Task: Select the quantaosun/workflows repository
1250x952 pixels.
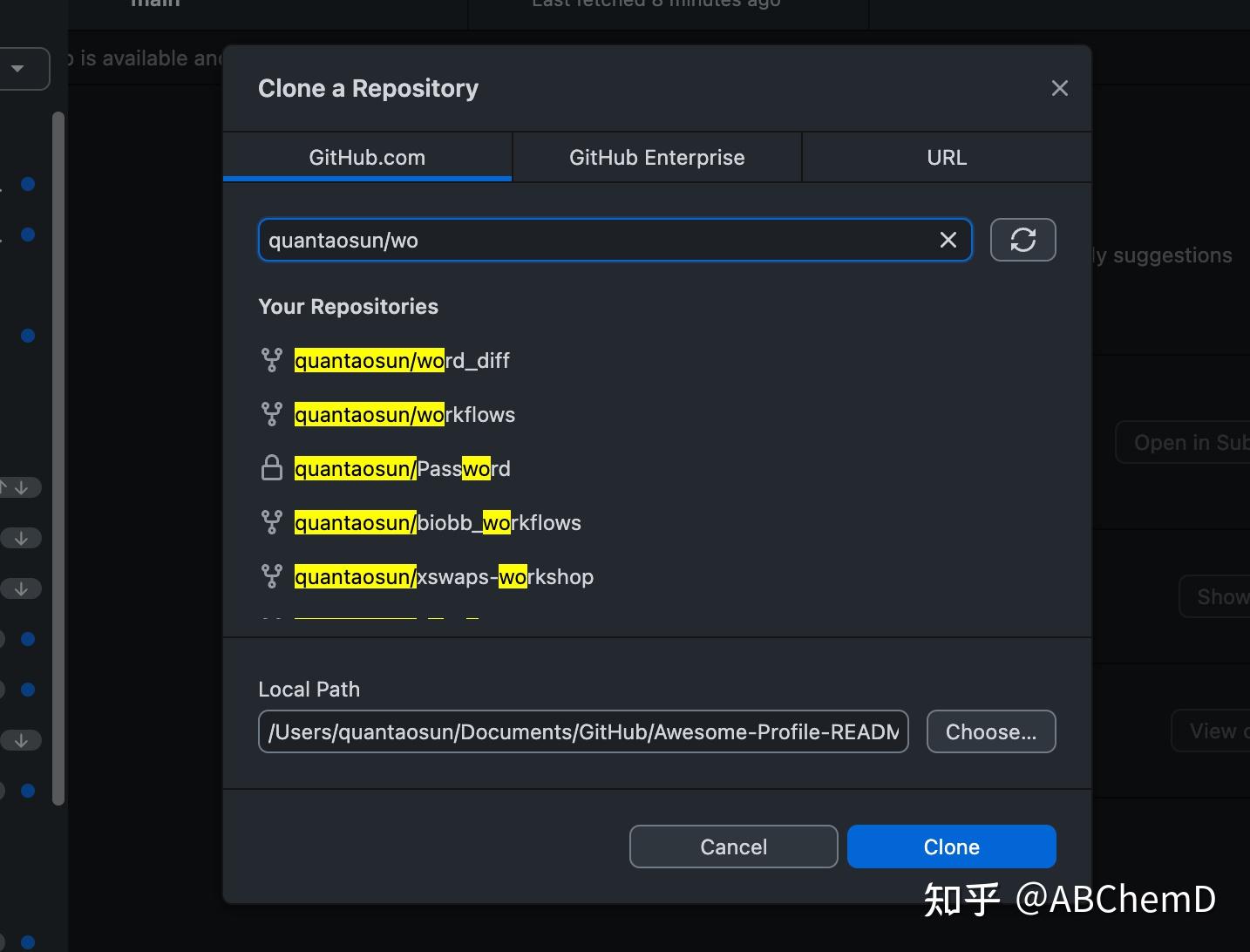Action: pyautogui.click(x=404, y=414)
